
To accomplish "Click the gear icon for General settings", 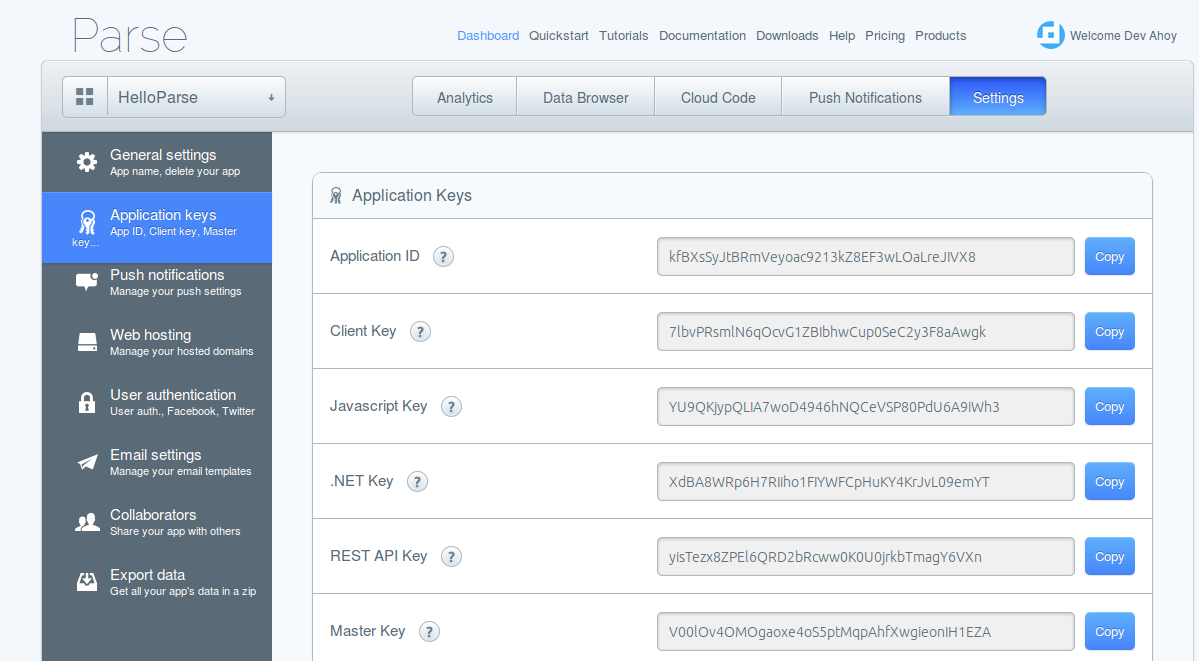I will click(87, 162).
